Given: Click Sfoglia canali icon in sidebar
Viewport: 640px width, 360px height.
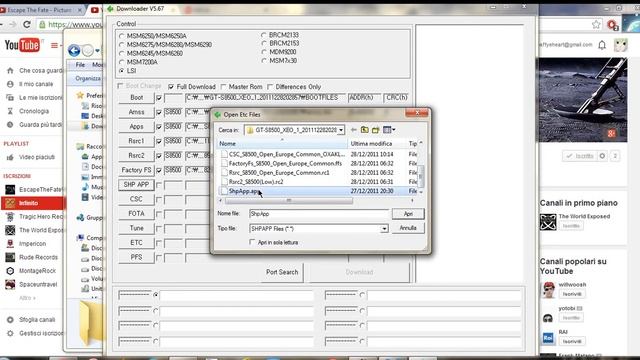Looking at the screenshot, I should 10,320.
